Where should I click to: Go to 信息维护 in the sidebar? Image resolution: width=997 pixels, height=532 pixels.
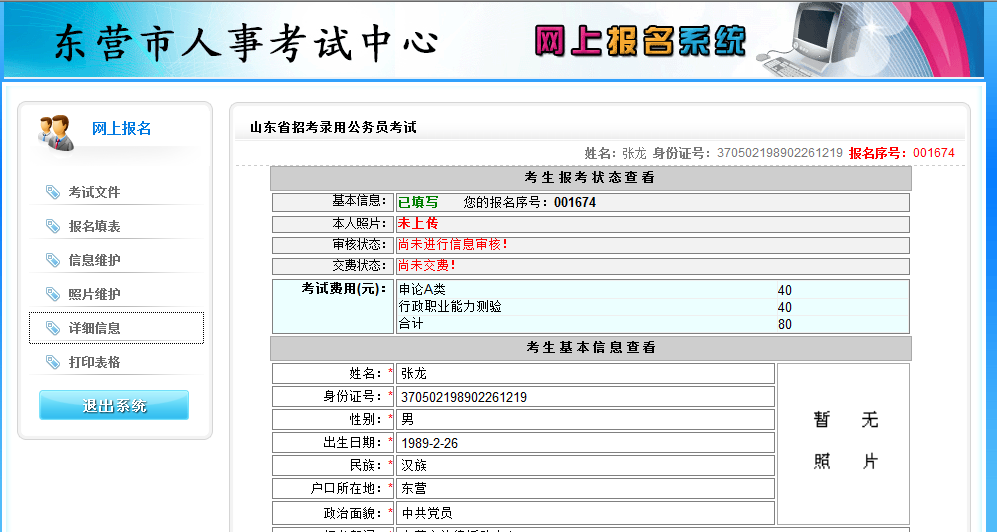coord(94,260)
